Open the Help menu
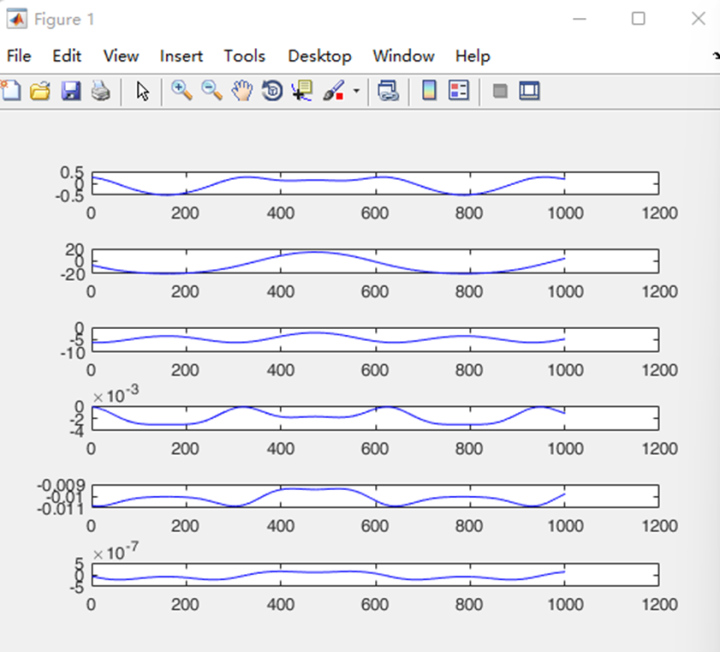720x652 pixels. 472,56
